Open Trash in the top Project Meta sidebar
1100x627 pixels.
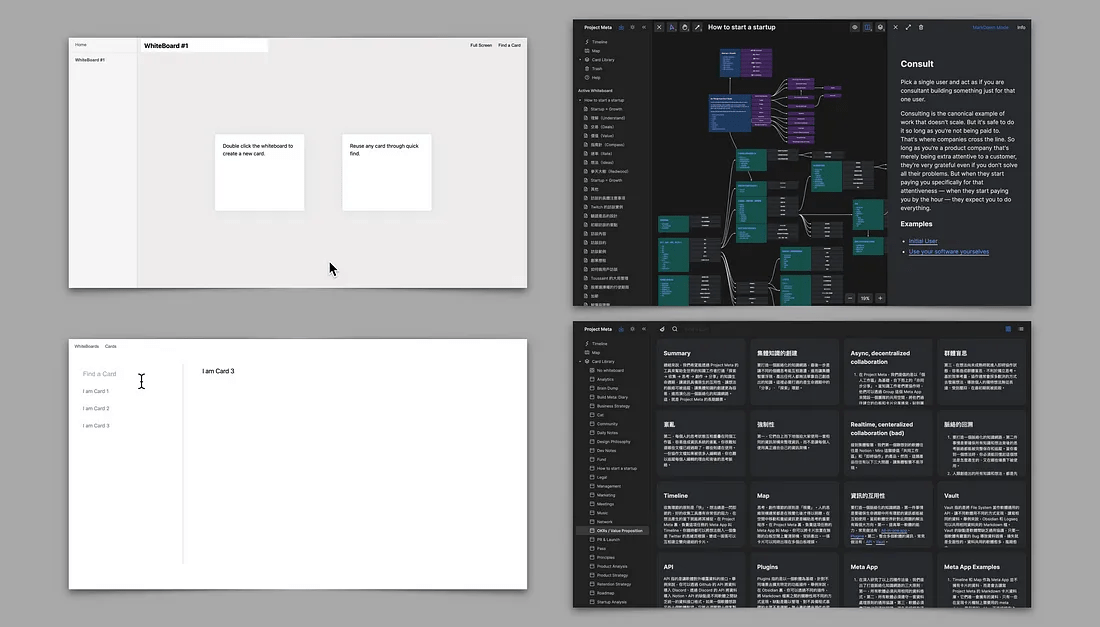(597, 69)
